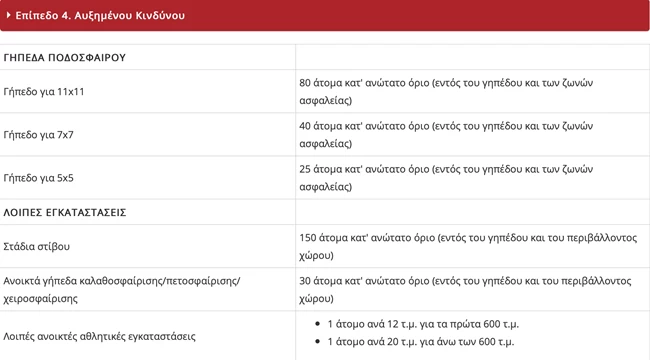This screenshot has width=650, height=360.
Task: Click the ΛΟΙΠΕΣ ΕΓΚΑΤΑΣΤΑΣΕΙΣ section heading
Action: (x=65, y=212)
